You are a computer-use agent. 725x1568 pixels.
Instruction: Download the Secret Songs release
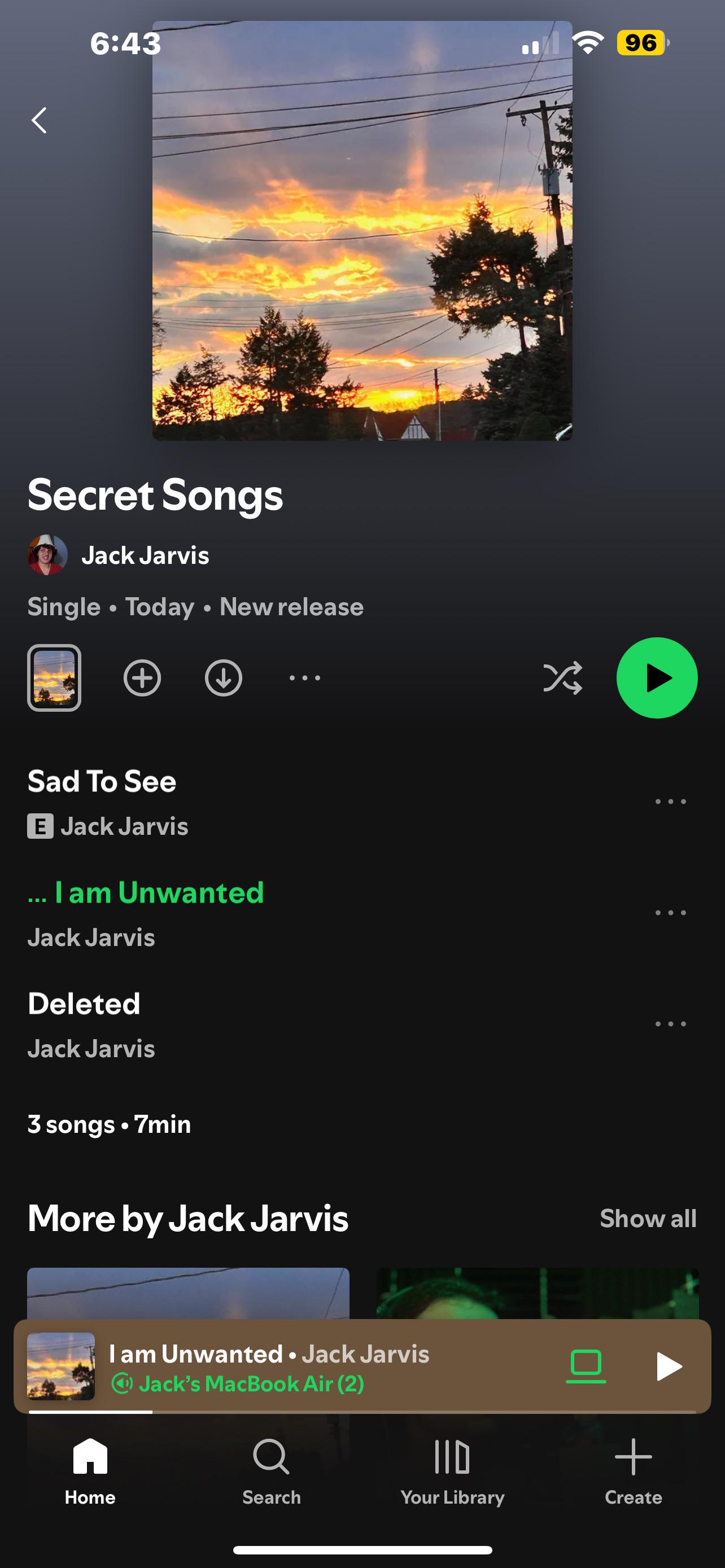[x=224, y=677]
